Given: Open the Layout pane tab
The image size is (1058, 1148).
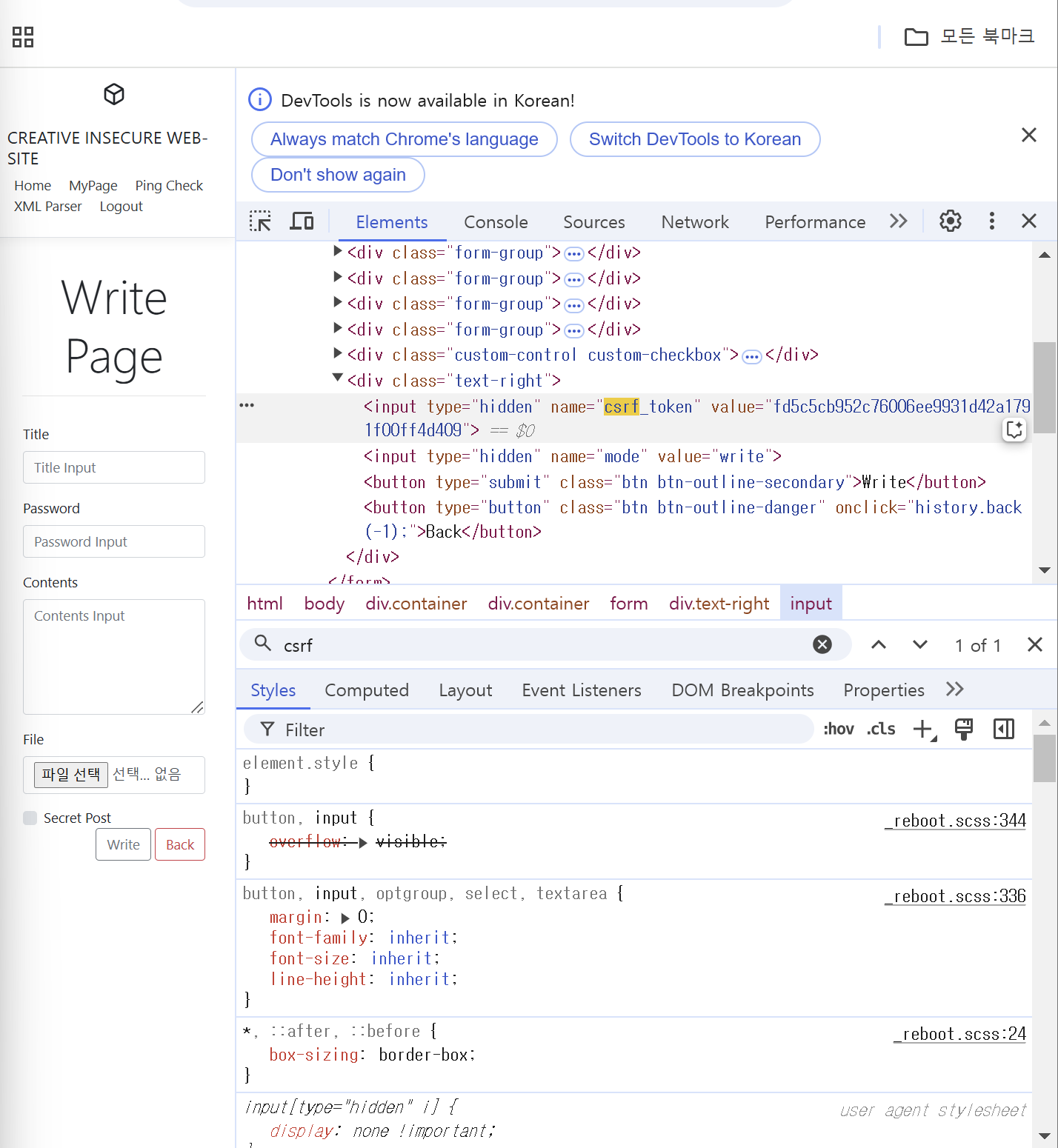Looking at the screenshot, I should point(465,690).
